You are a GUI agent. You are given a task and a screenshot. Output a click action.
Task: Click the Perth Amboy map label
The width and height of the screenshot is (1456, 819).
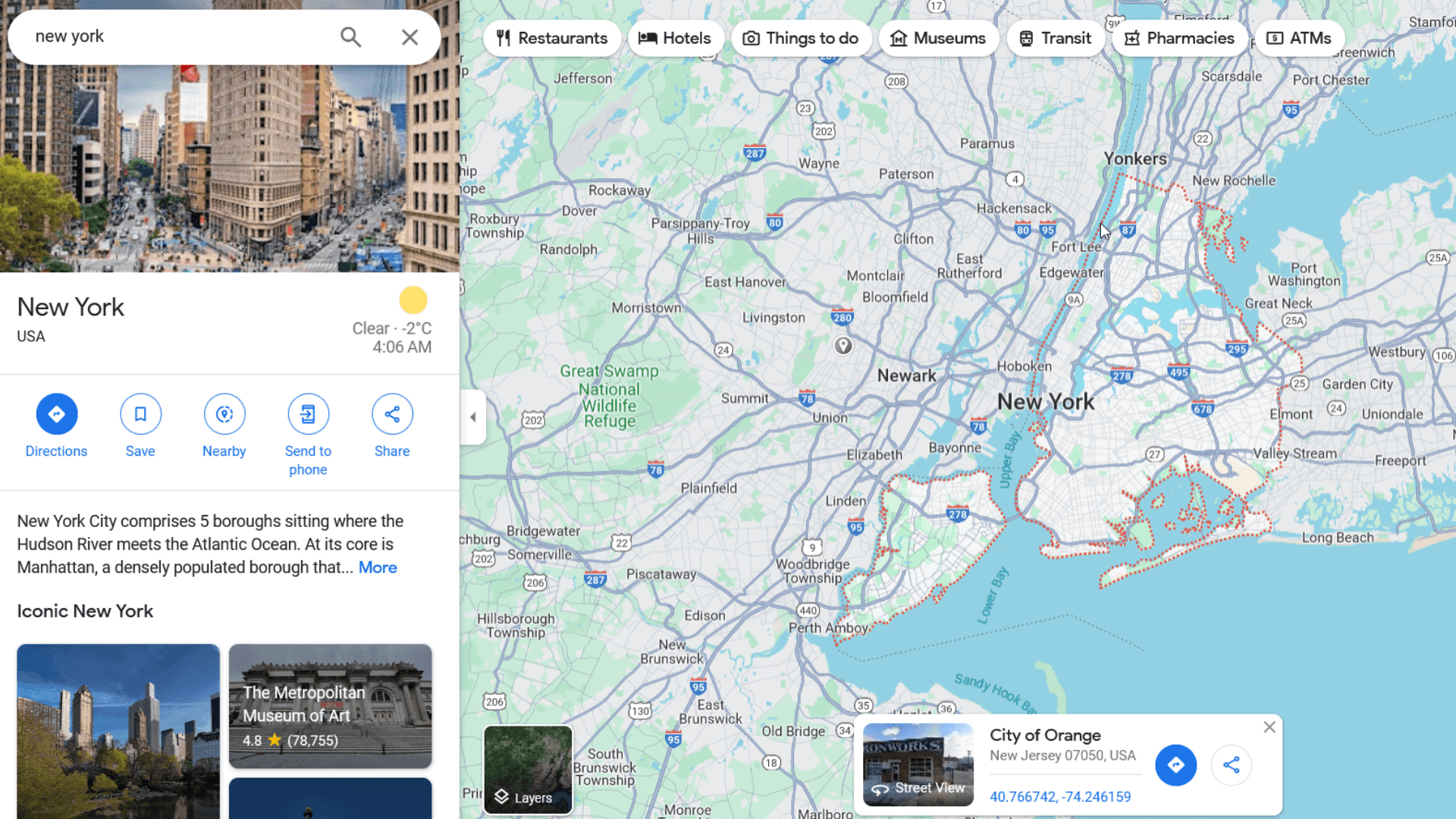(x=828, y=628)
